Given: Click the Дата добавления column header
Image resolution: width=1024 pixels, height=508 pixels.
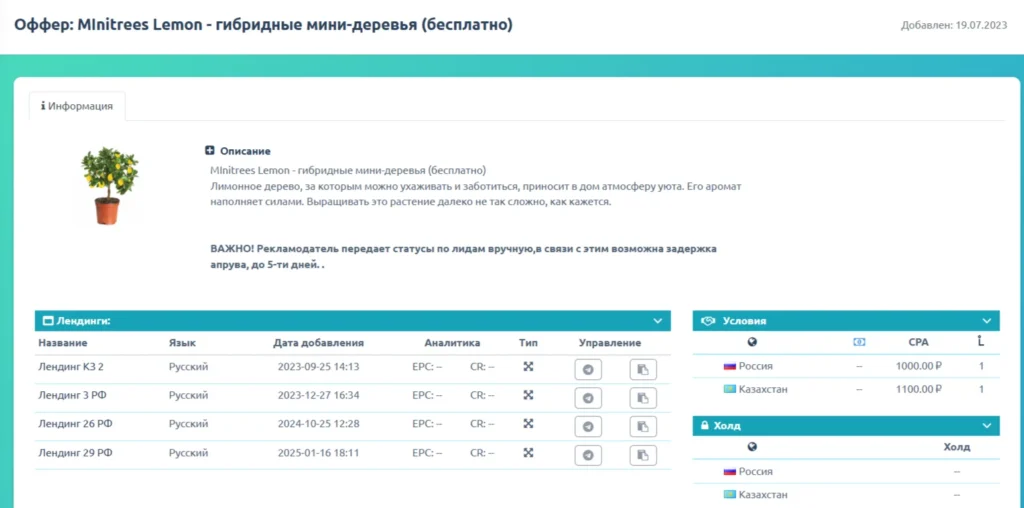Looking at the screenshot, I should (x=319, y=343).
